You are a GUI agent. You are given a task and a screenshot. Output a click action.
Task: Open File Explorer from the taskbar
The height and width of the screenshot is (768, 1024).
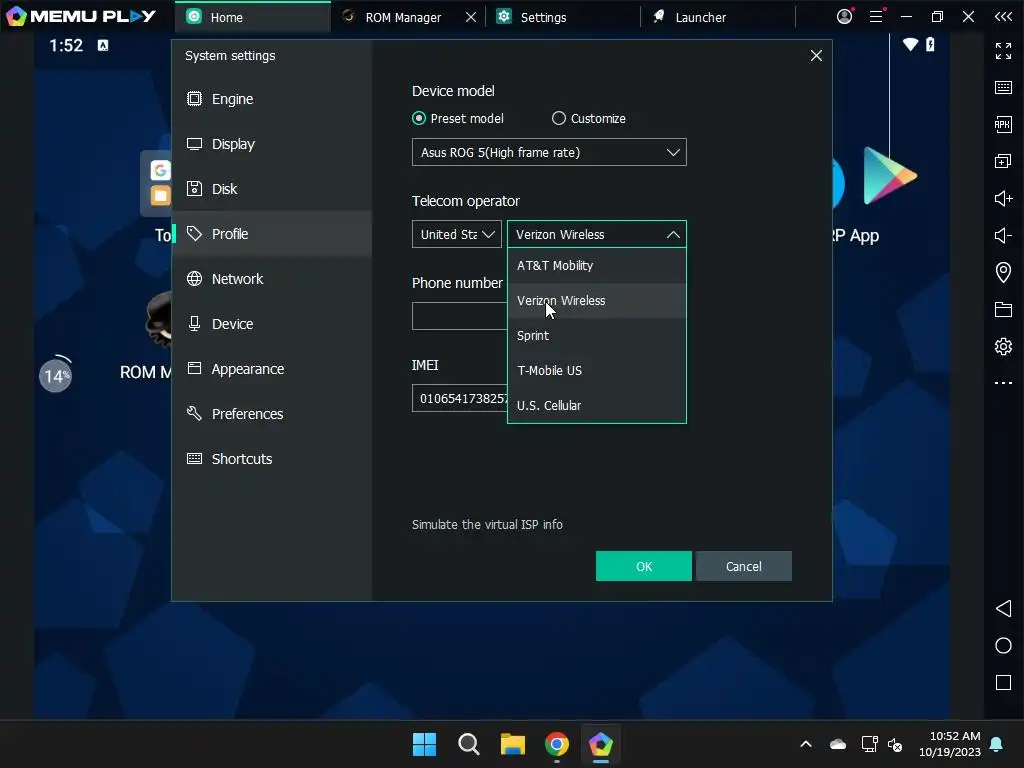pos(513,744)
